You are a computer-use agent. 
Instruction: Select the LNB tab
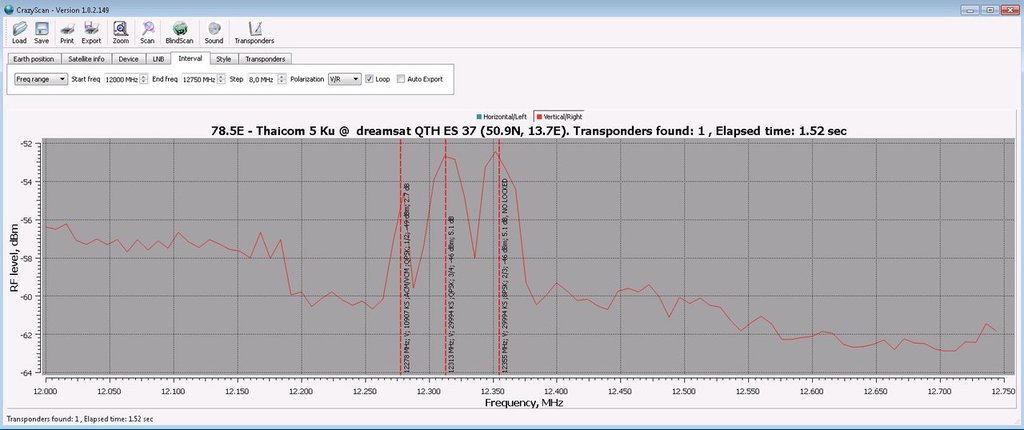158,59
